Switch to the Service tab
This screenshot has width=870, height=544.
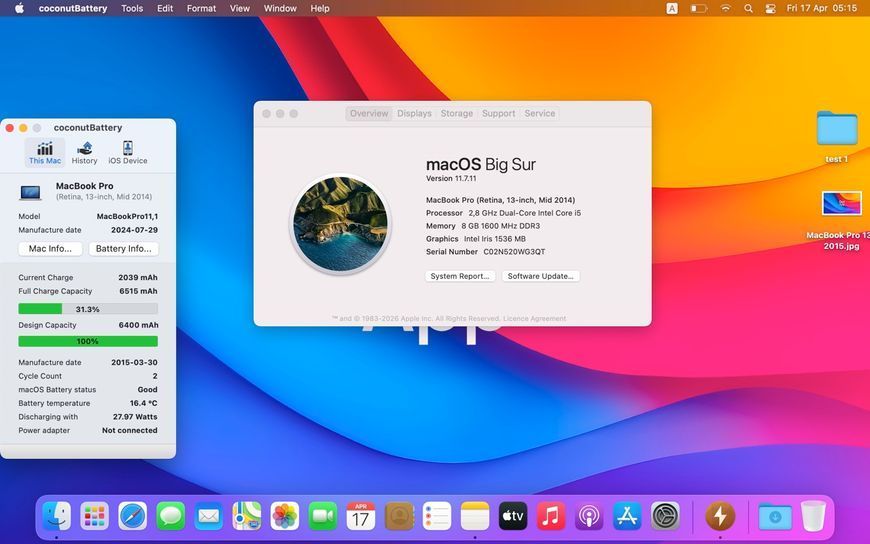[x=540, y=113]
